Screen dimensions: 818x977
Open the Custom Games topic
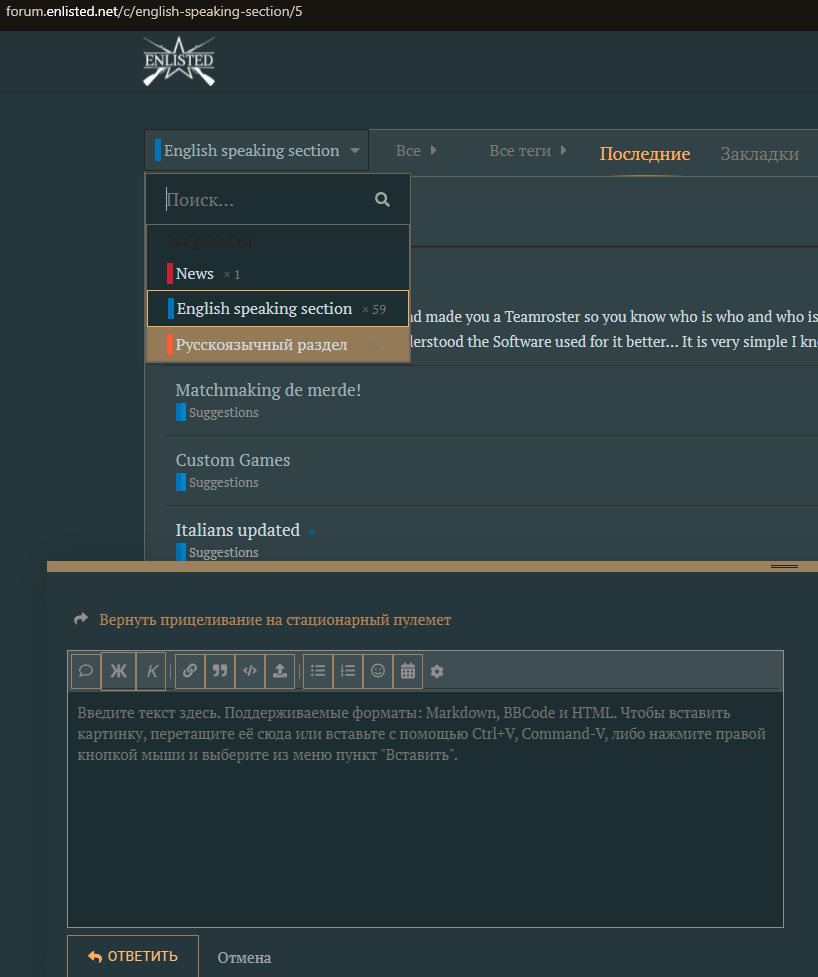[x=232, y=460]
